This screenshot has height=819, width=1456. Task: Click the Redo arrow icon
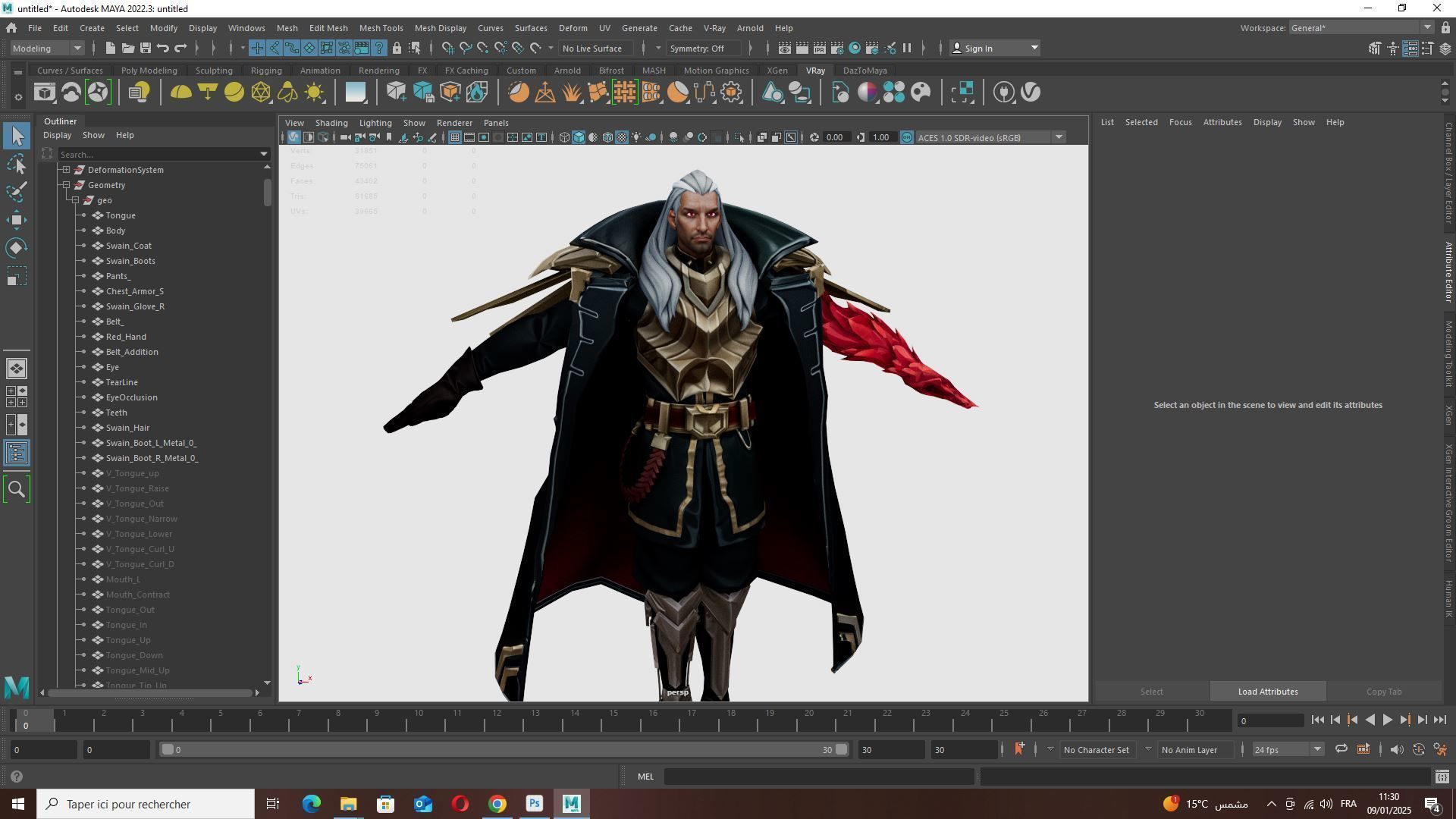pyautogui.click(x=180, y=49)
